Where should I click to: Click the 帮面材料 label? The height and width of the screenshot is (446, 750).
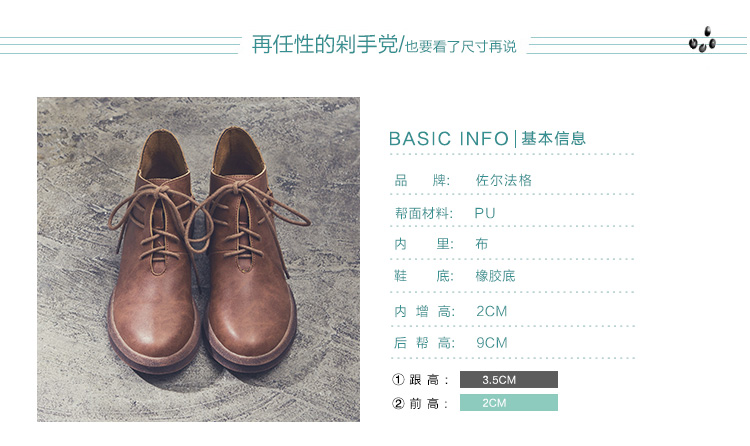coord(423,213)
